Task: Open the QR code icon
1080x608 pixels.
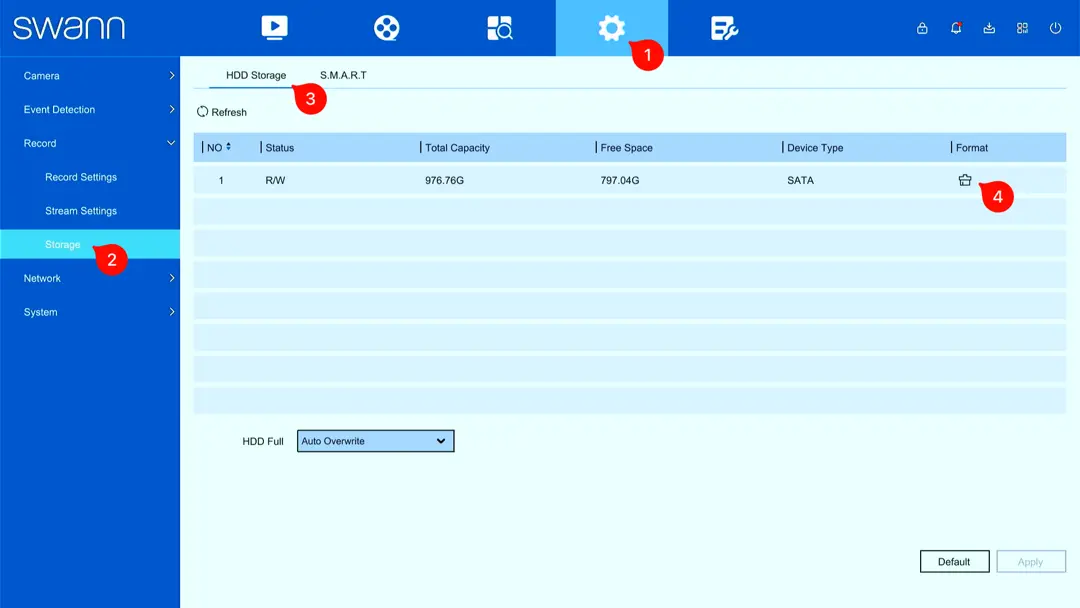Action: point(1022,28)
